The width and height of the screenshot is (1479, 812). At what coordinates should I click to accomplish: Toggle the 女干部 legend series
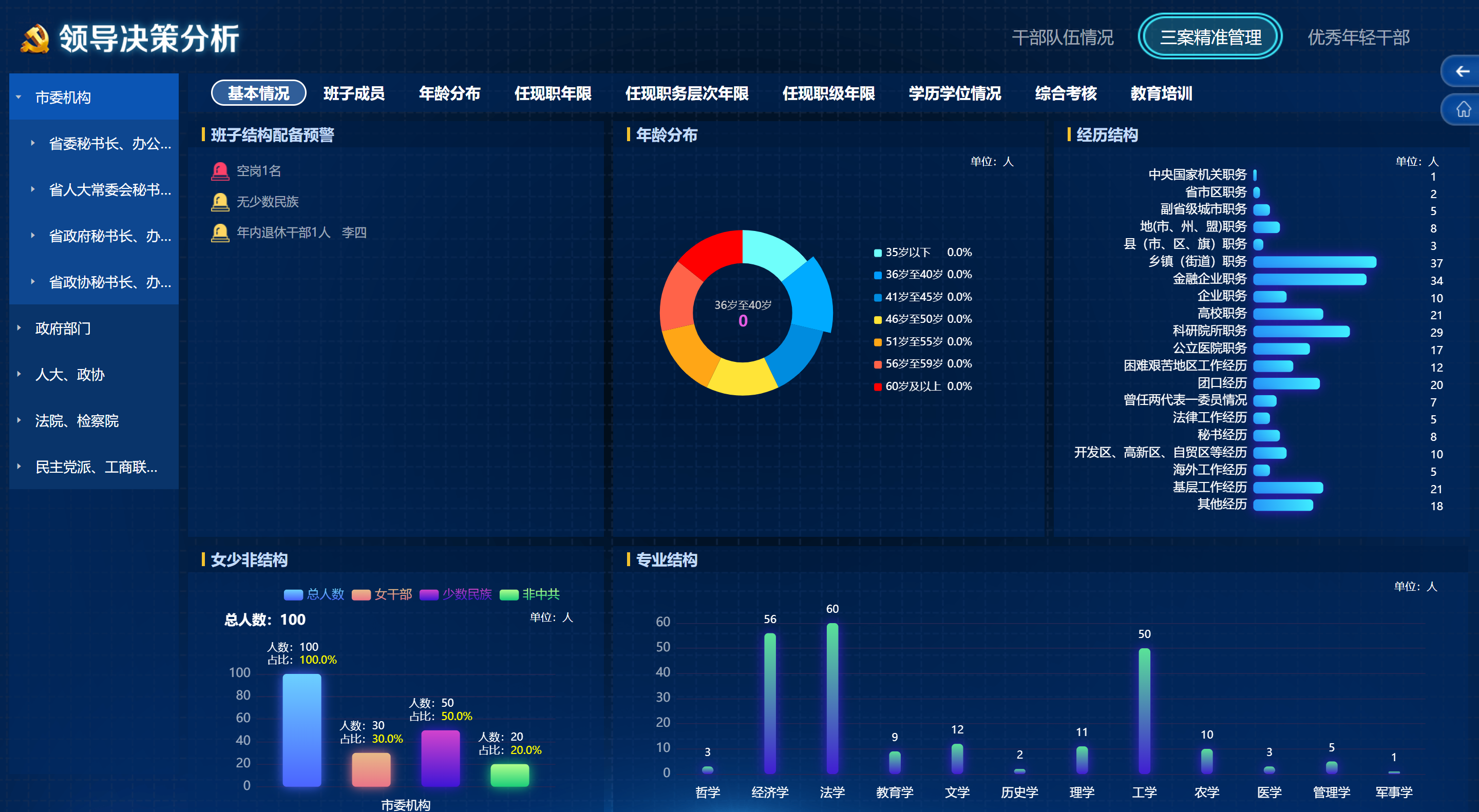pyautogui.click(x=382, y=594)
